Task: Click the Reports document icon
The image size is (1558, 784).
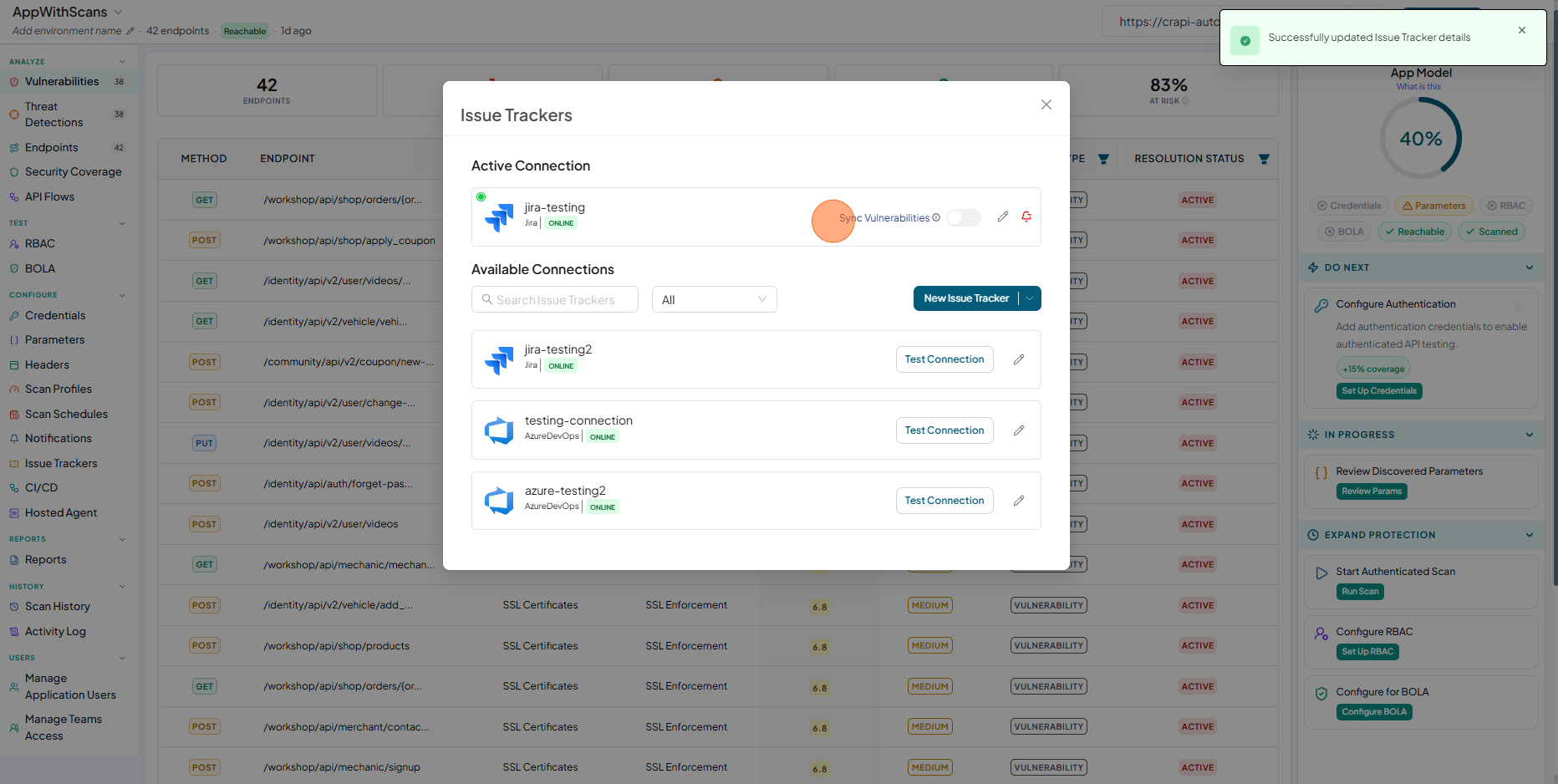Action: tap(14, 560)
